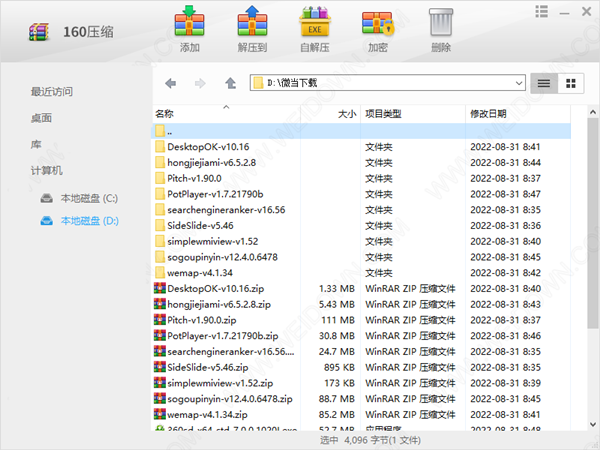Click the vertical scrollbar thumb
Image resolution: width=600 pixels, height=450 pixels.
[x=593, y=223]
